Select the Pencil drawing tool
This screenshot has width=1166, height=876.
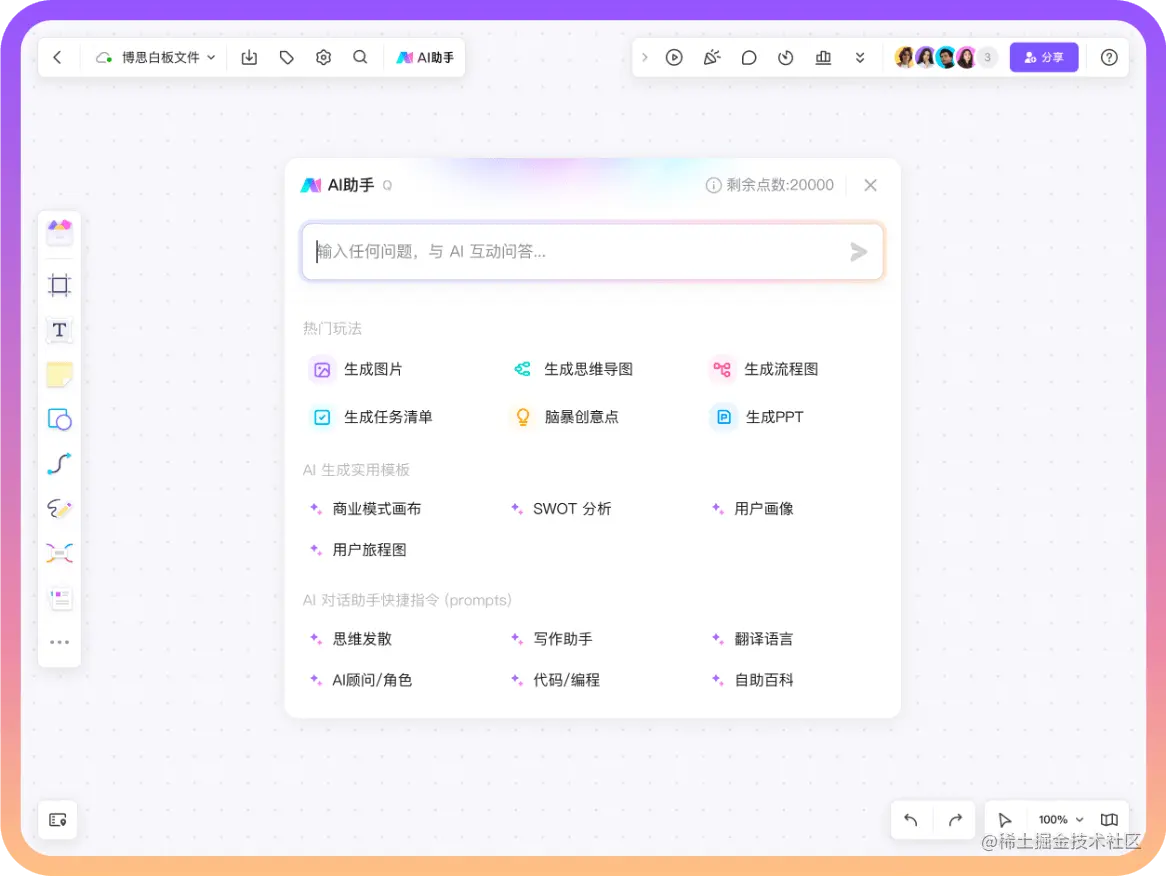[x=59, y=508]
